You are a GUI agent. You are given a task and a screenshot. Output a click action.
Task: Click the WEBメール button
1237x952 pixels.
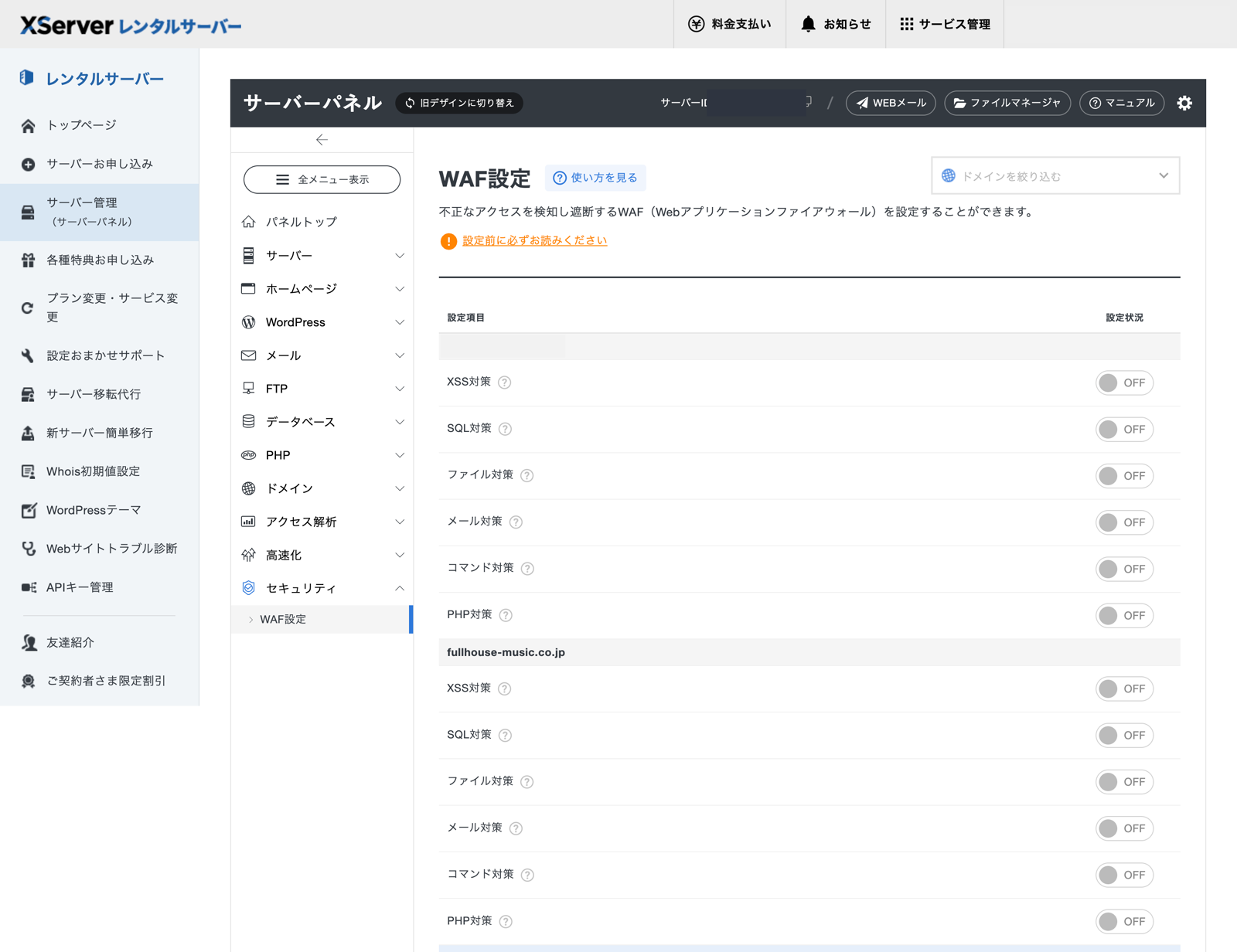pyautogui.click(x=891, y=103)
